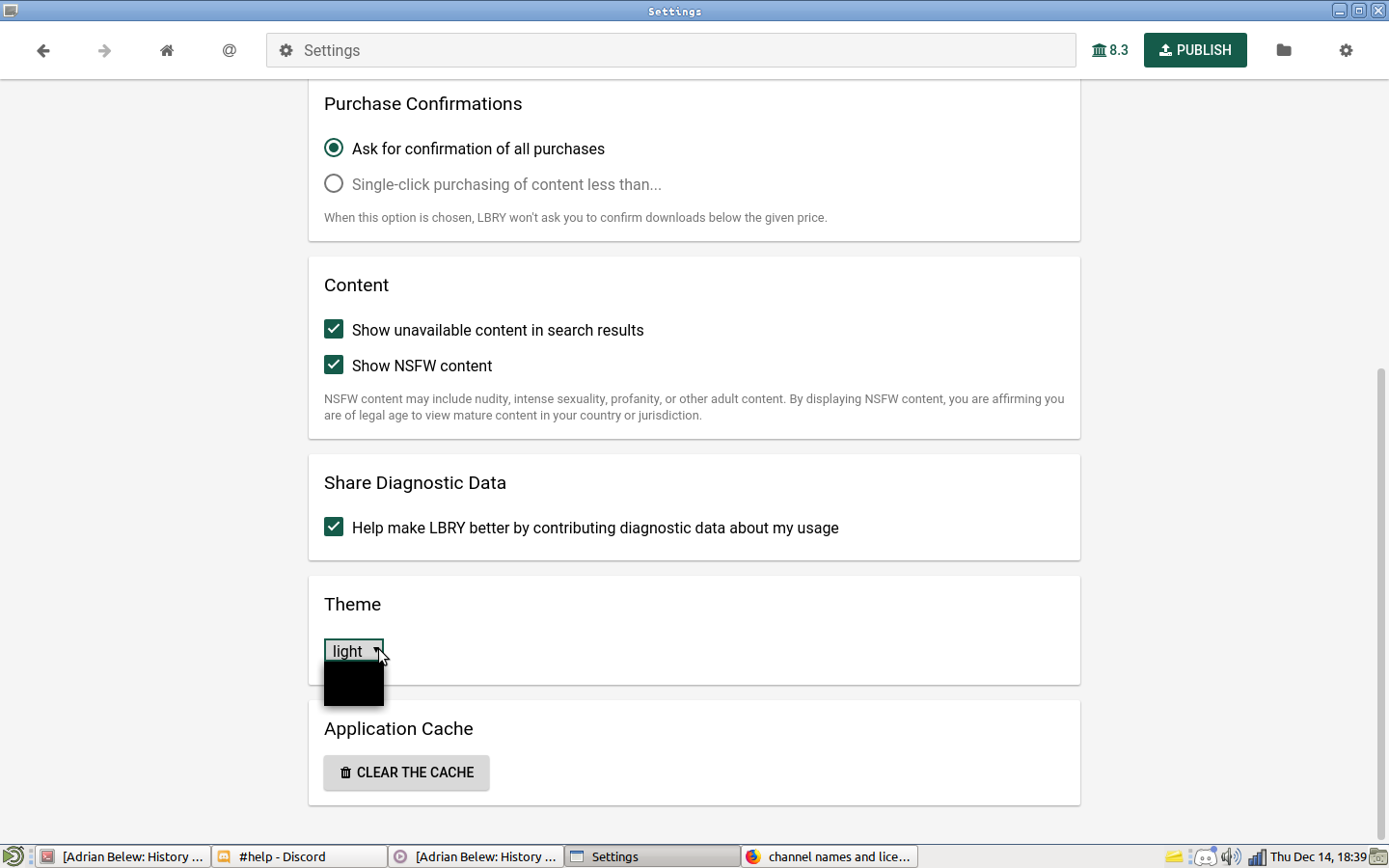Click CLEAR THE CACHE button
This screenshot has width=1389, height=868.
[x=406, y=773]
